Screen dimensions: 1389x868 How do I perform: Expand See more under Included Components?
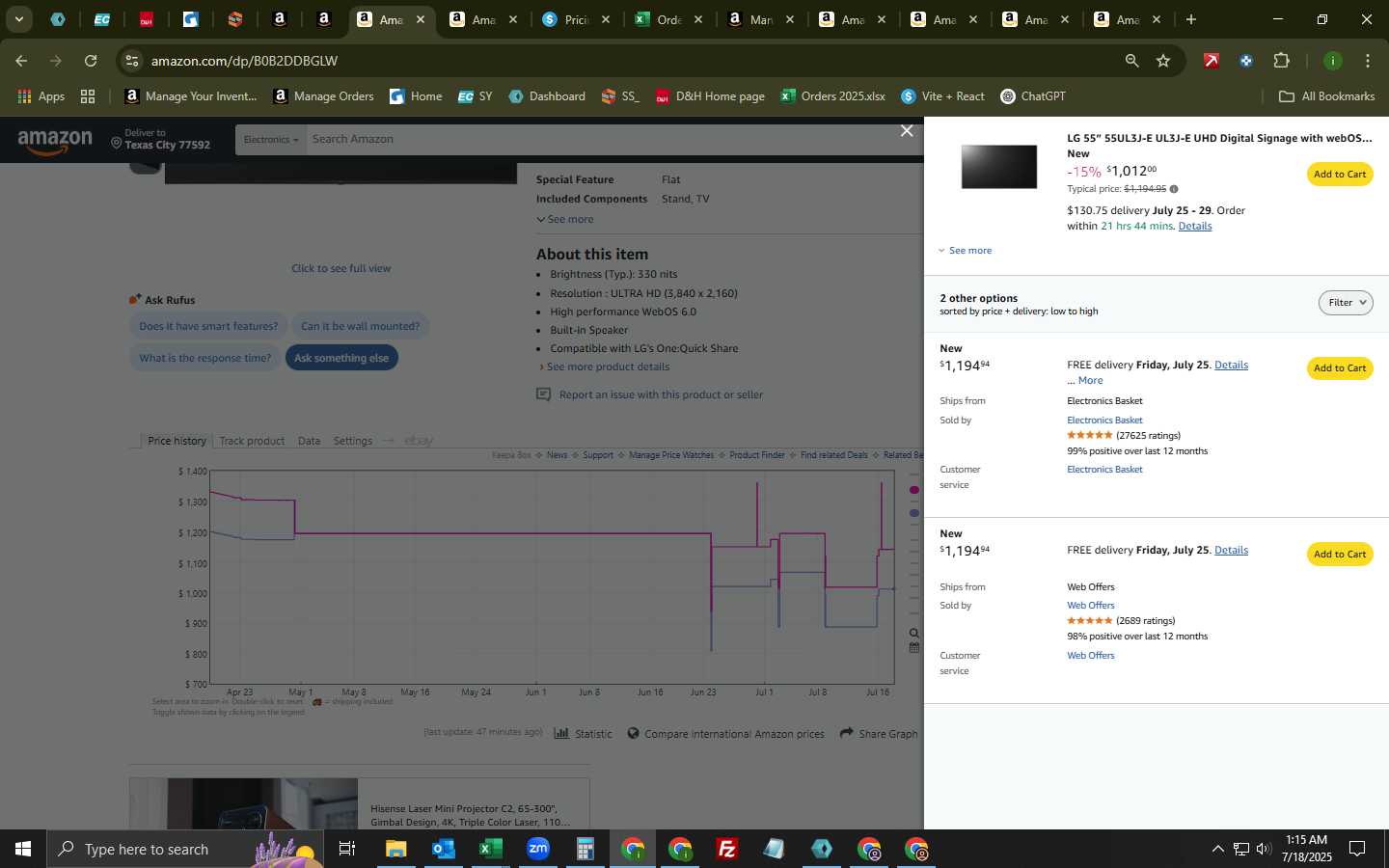point(565,220)
